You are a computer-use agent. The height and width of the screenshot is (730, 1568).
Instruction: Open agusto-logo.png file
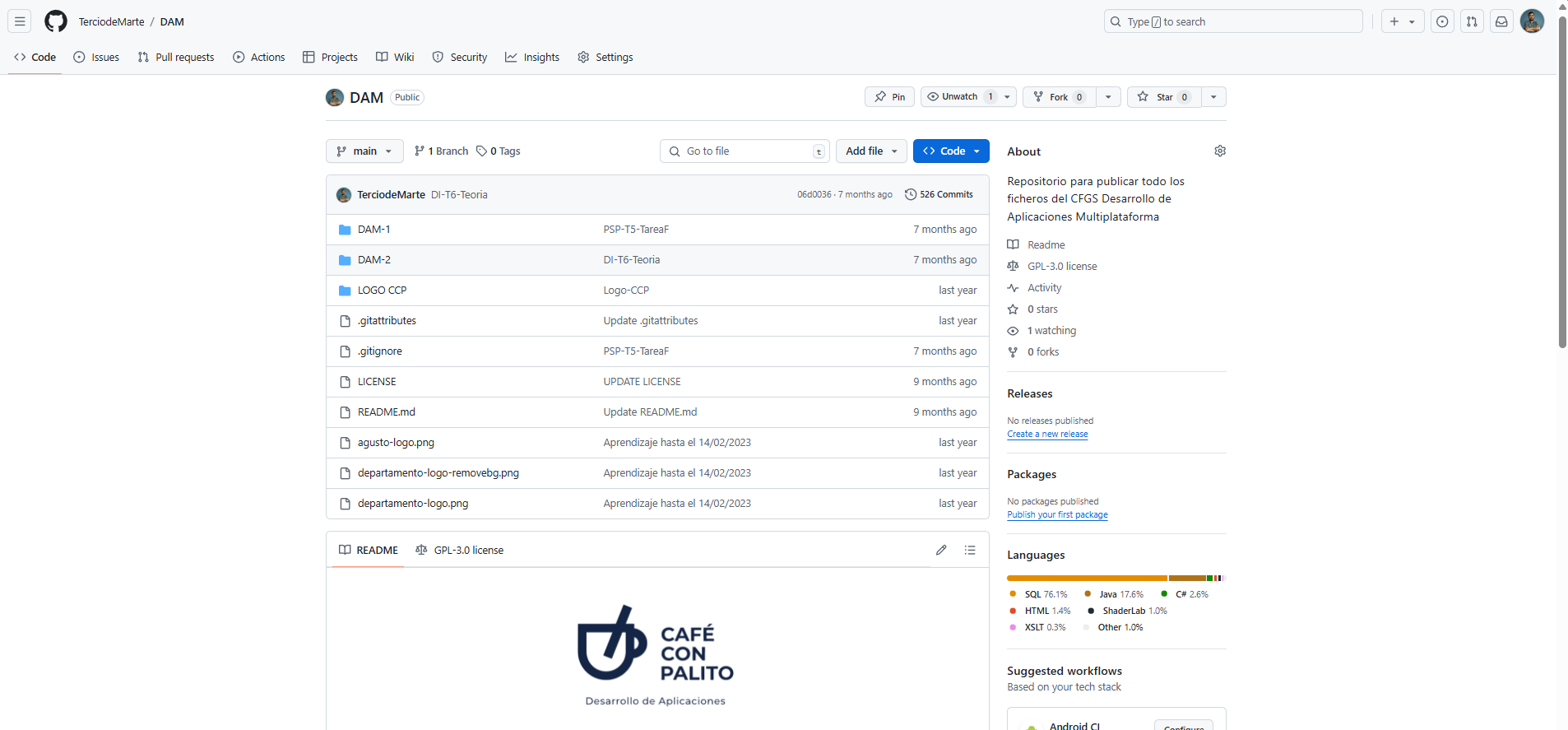click(x=396, y=443)
